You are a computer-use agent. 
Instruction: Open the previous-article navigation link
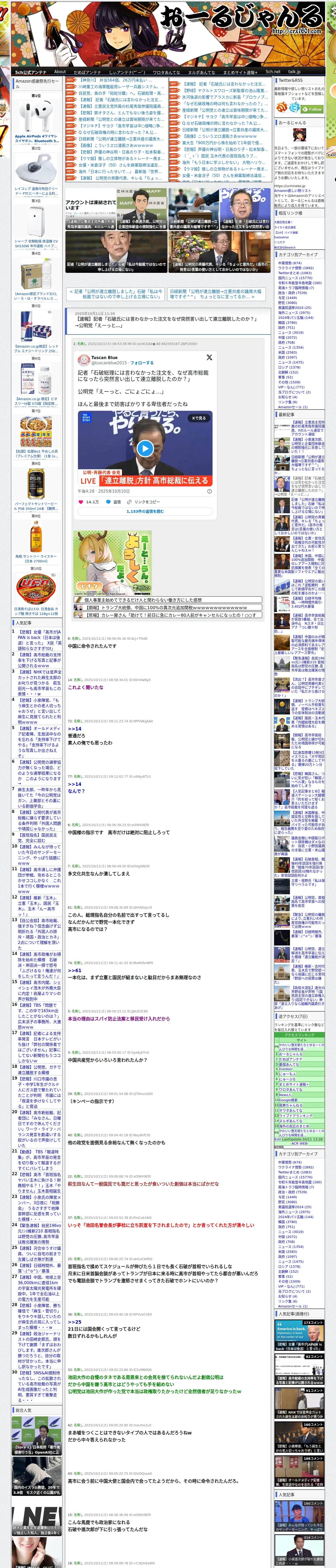[115, 294]
